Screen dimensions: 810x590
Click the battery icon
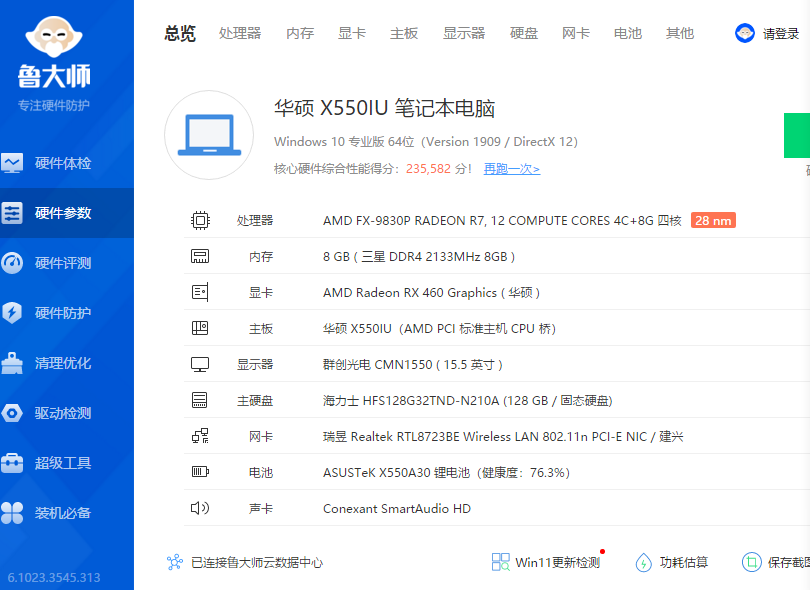click(x=200, y=472)
